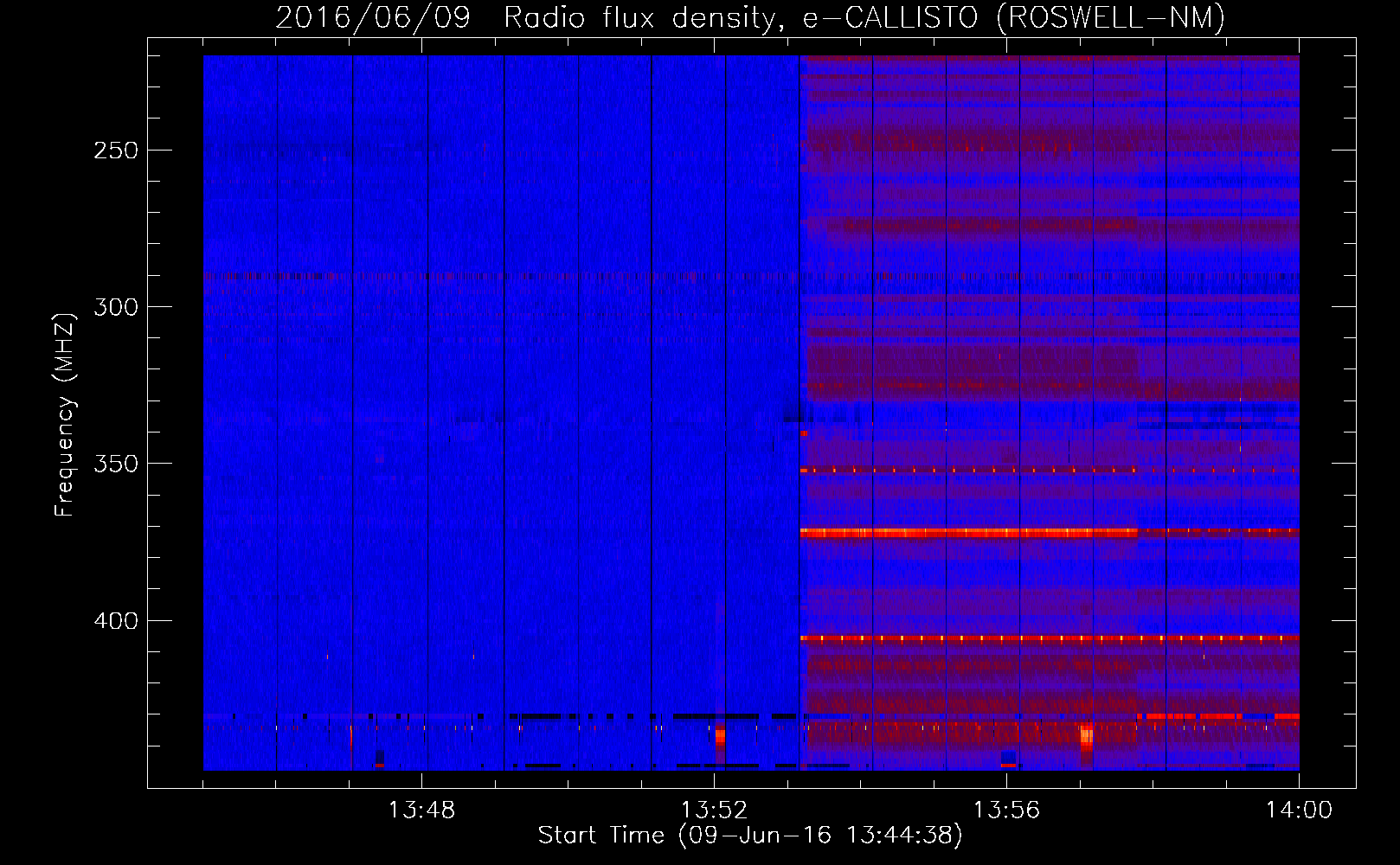Viewport: 1400px width, 865px height.
Task: Click the red burst spot near 13:52 at bottom
Action: pyautogui.click(x=720, y=736)
